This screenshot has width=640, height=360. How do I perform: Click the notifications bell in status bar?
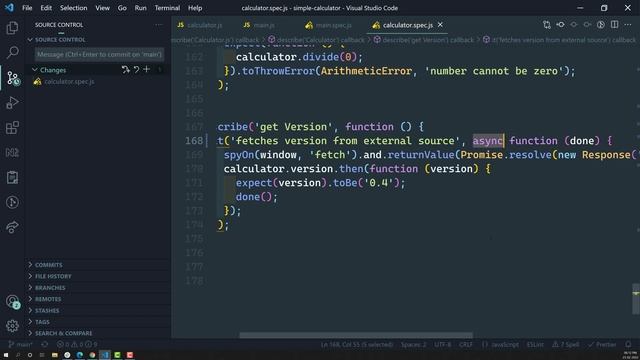[x=628, y=344]
